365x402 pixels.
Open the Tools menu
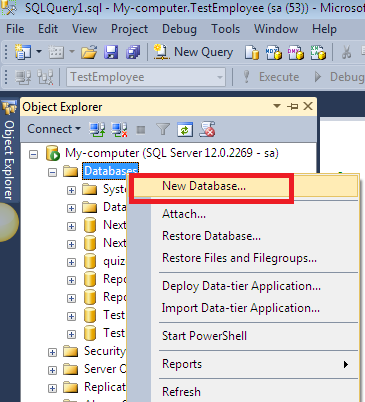pos(225,29)
